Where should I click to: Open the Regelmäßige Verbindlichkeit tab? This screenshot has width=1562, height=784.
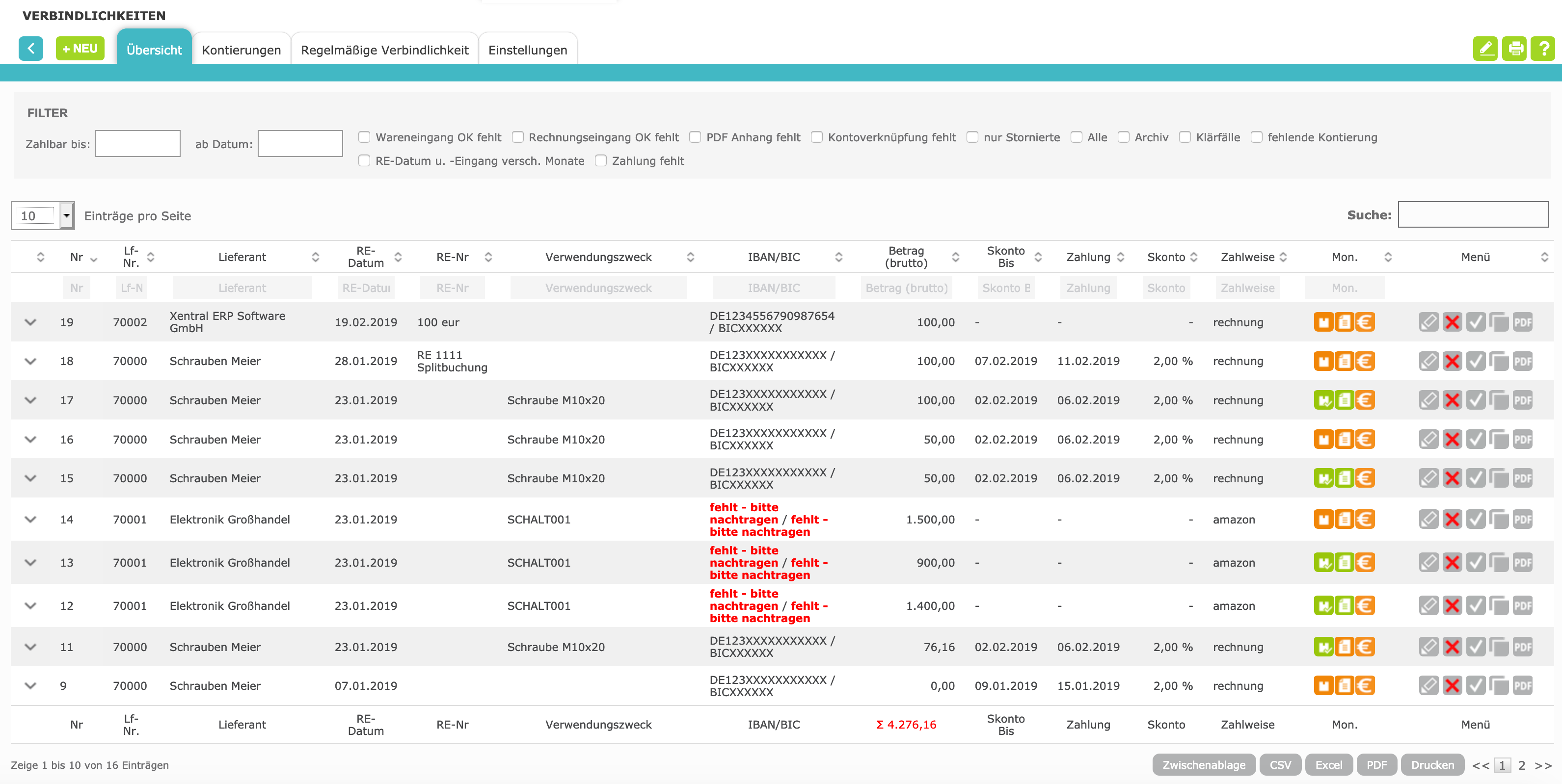(x=384, y=50)
